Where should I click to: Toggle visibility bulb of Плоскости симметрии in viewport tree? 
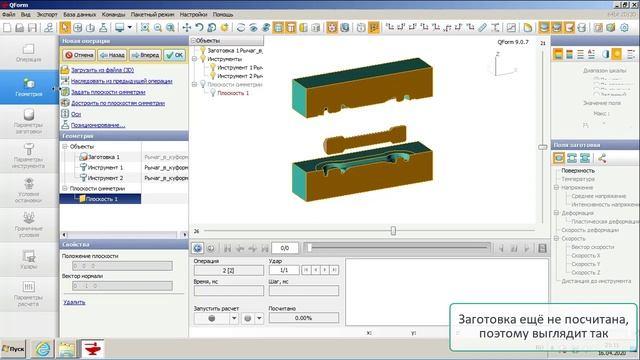[x=202, y=84]
